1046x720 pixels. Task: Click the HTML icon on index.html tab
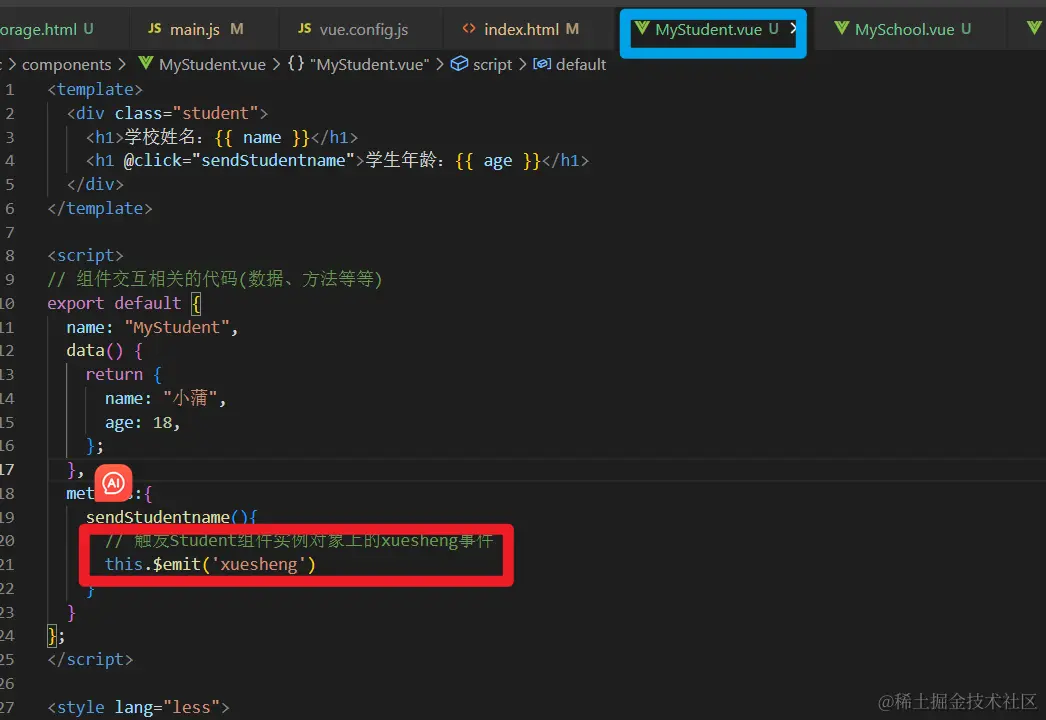pyautogui.click(x=469, y=29)
